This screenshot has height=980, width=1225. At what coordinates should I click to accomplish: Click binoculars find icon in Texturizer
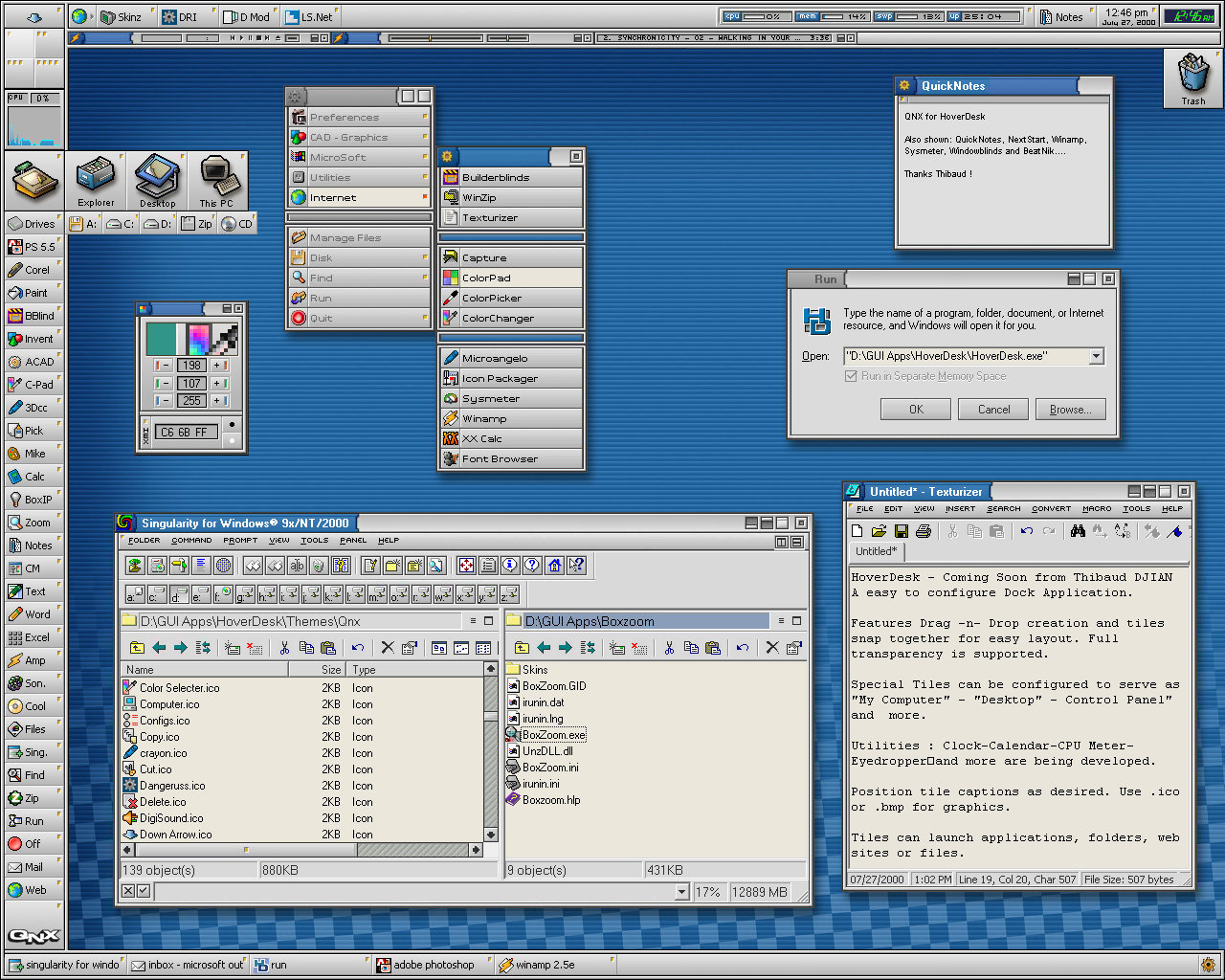pos(1078,531)
